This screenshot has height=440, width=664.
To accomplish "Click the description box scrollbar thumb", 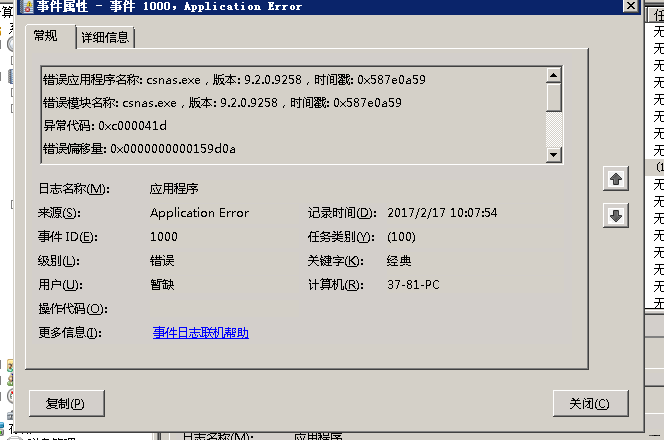I will pyautogui.click(x=553, y=97).
